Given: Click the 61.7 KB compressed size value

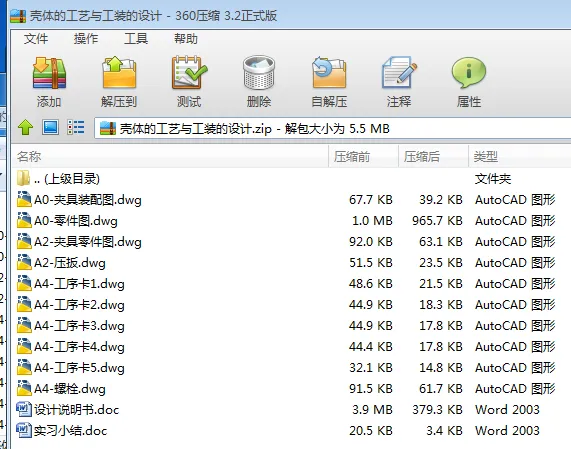Looking at the screenshot, I should pos(441,389).
